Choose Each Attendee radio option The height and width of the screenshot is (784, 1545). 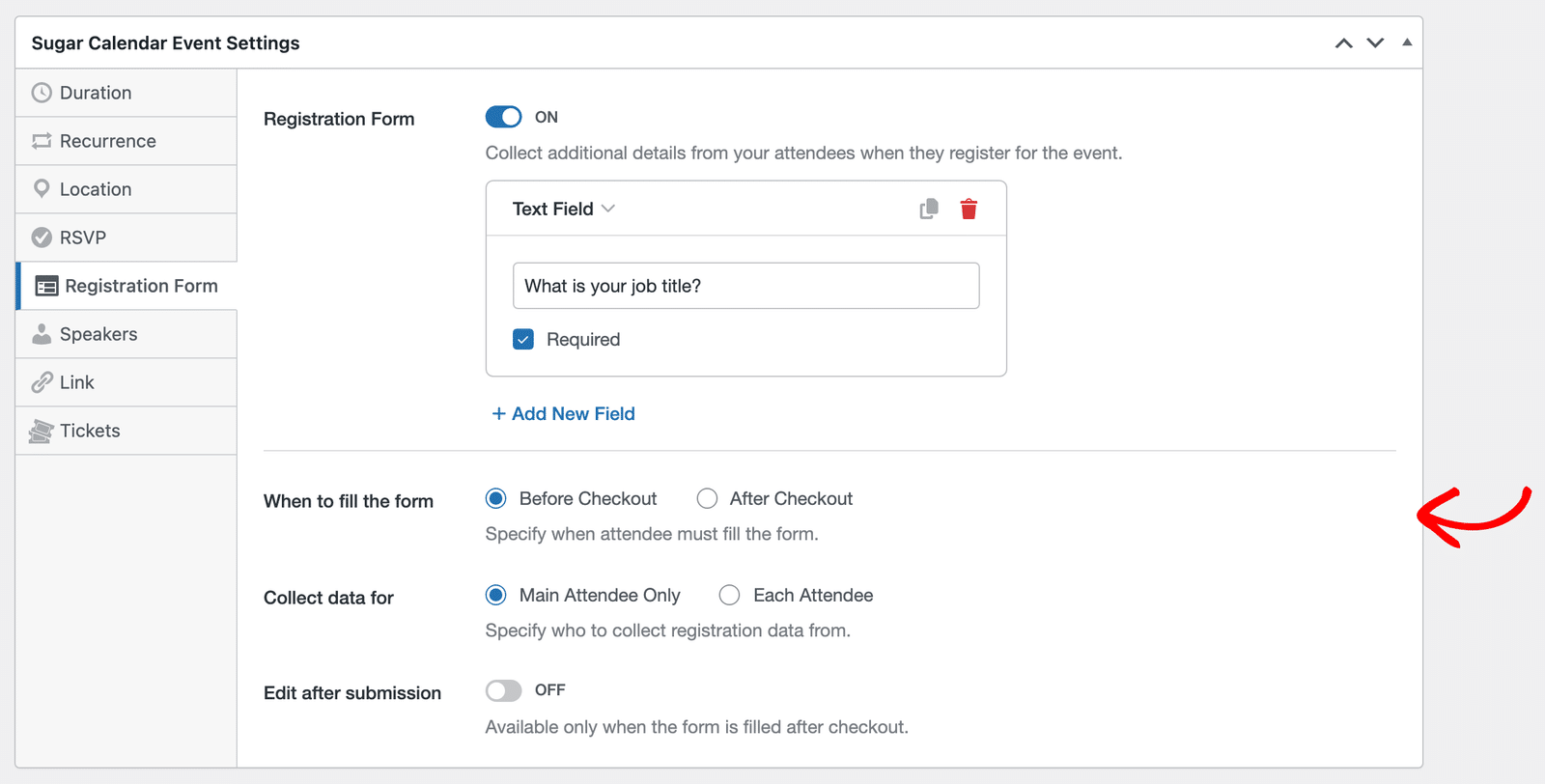point(730,595)
